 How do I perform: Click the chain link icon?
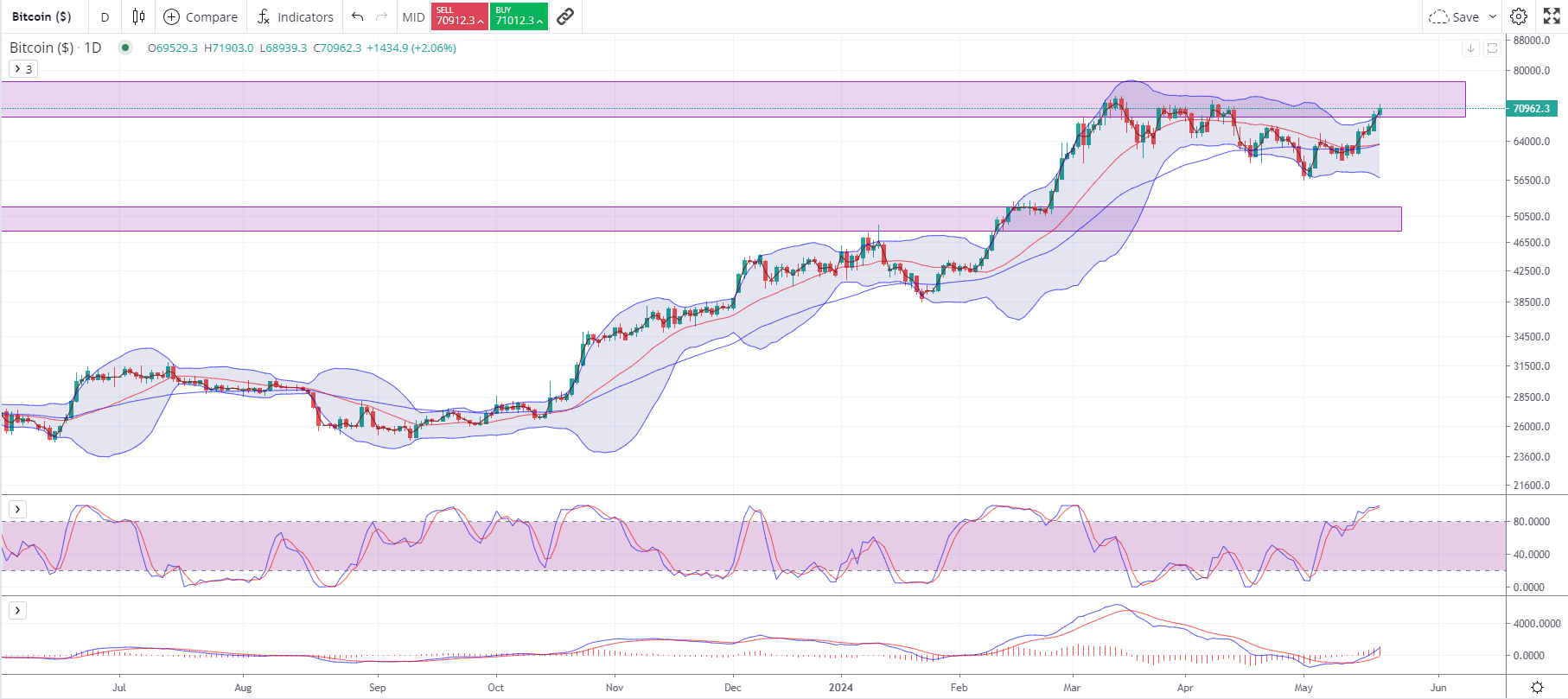(x=565, y=16)
